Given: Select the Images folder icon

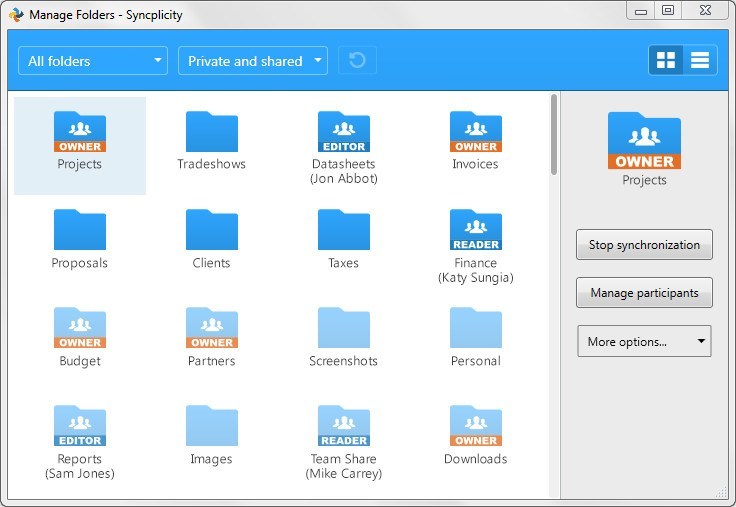Looking at the screenshot, I should 212,426.
